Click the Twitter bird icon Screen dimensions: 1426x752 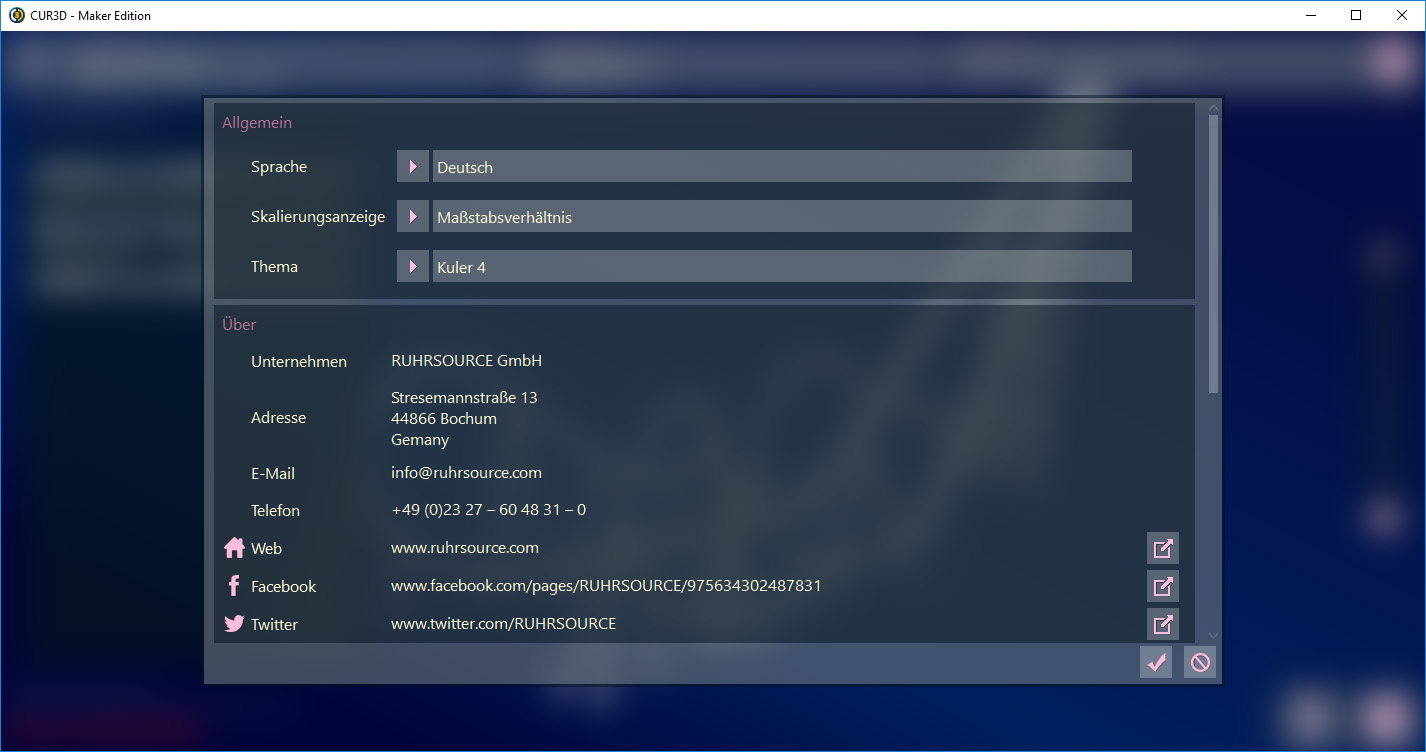(x=234, y=624)
